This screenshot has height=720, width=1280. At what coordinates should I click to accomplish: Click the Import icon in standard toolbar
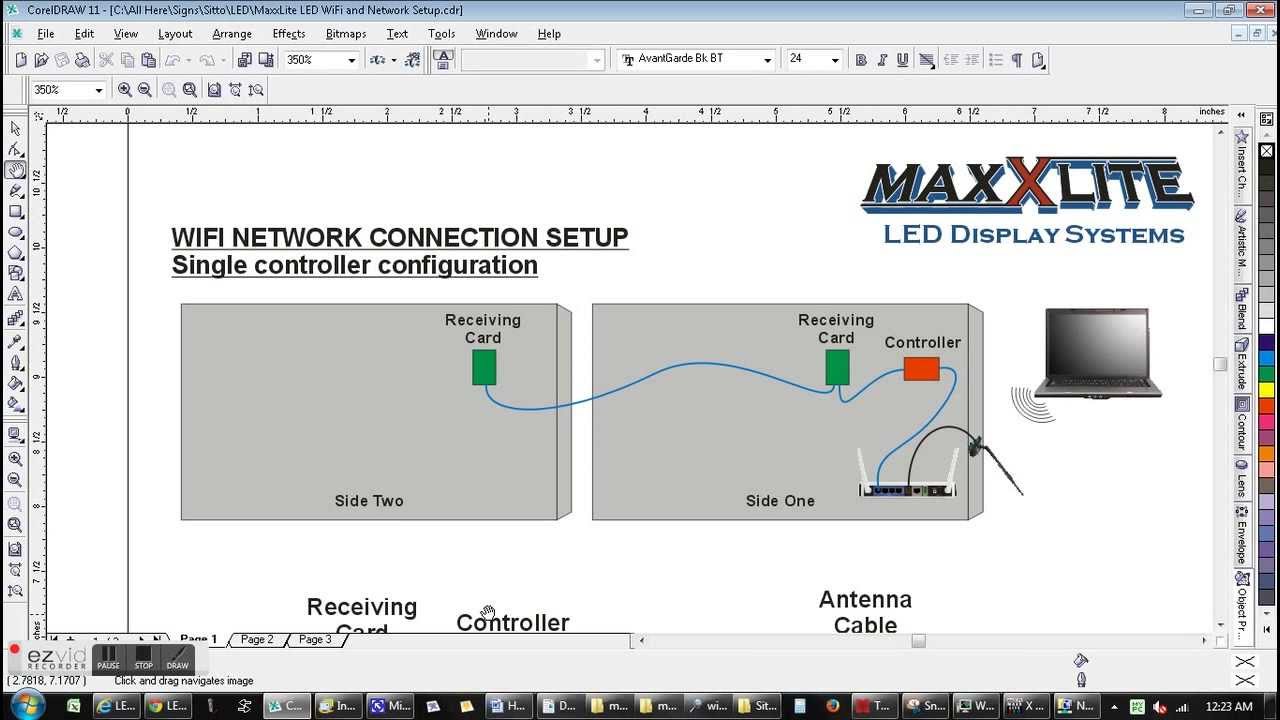click(x=244, y=60)
